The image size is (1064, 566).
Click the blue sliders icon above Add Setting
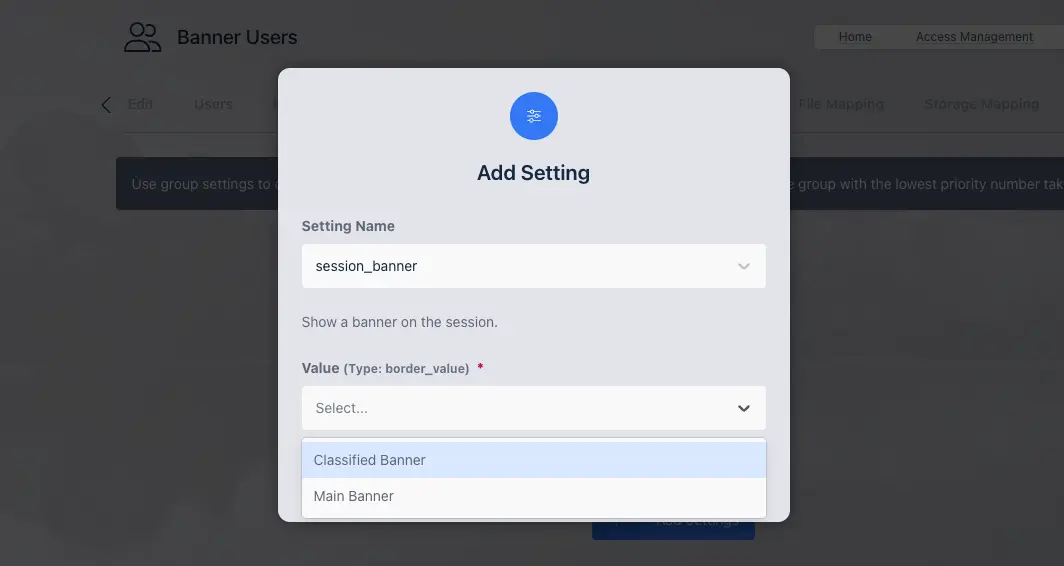(x=533, y=116)
